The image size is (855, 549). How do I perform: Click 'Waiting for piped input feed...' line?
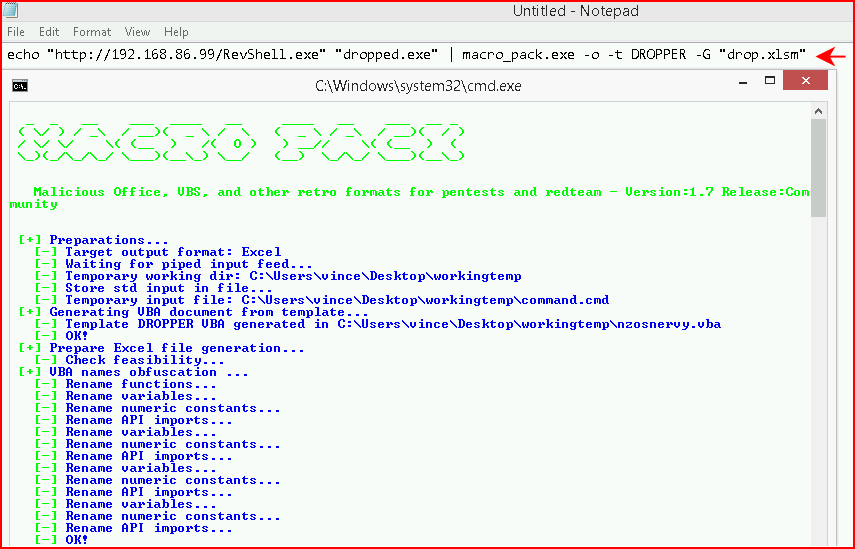click(174, 264)
